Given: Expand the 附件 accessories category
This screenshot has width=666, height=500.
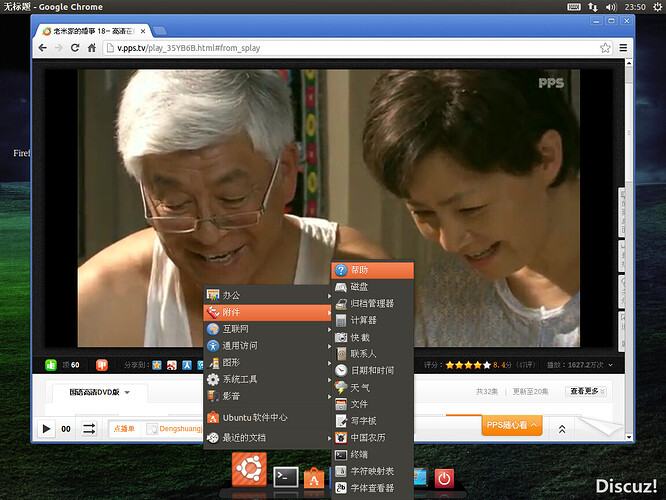Looking at the screenshot, I should [268, 312].
